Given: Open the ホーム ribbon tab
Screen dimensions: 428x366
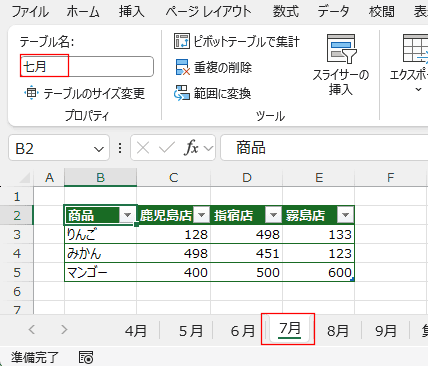Looking at the screenshot, I should (x=83, y=12).
